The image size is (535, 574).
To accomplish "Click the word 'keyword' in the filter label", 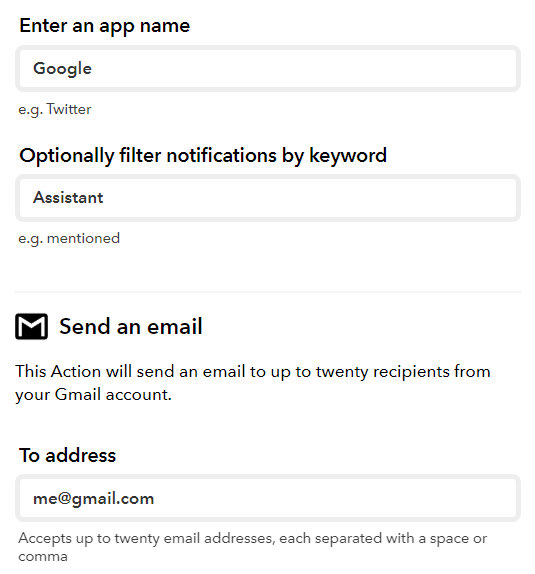I will coord(348,156).
